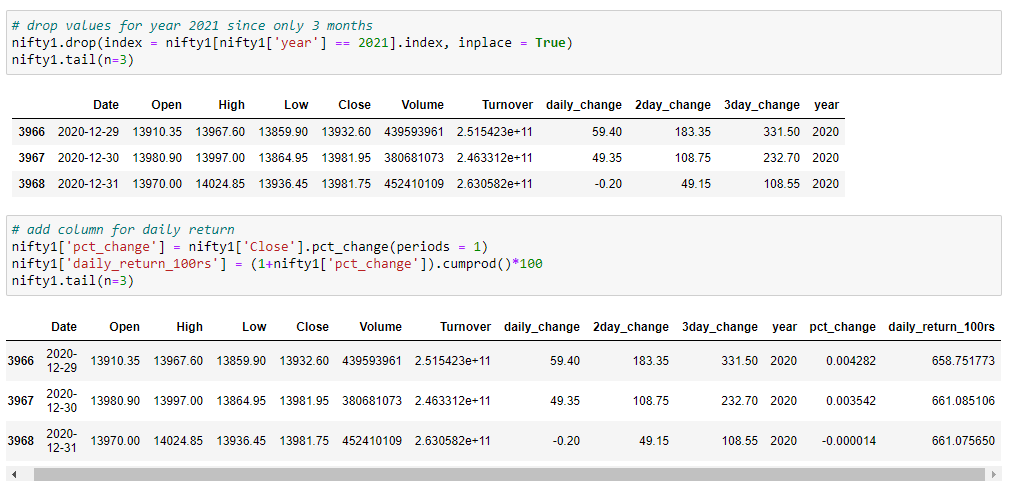The image size is (1014, 481).
Task: Click into the code cell adding daily return column
Action: (x=504, y=255)
